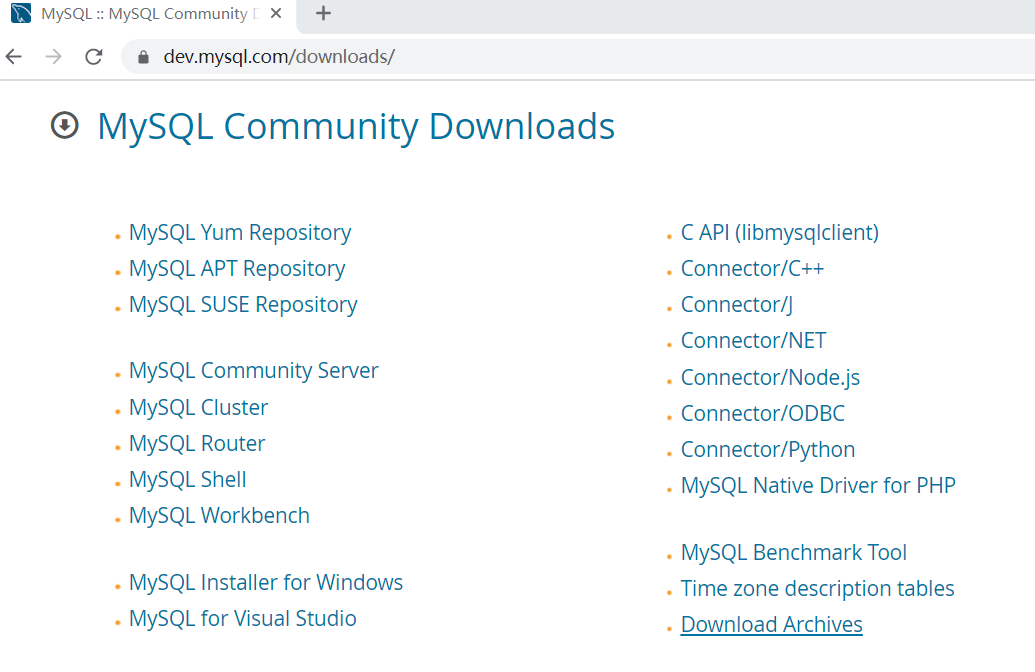This screenshot has width=1035, height=672.
Task: Click the Connector/J download link
Action: [736, 304]
